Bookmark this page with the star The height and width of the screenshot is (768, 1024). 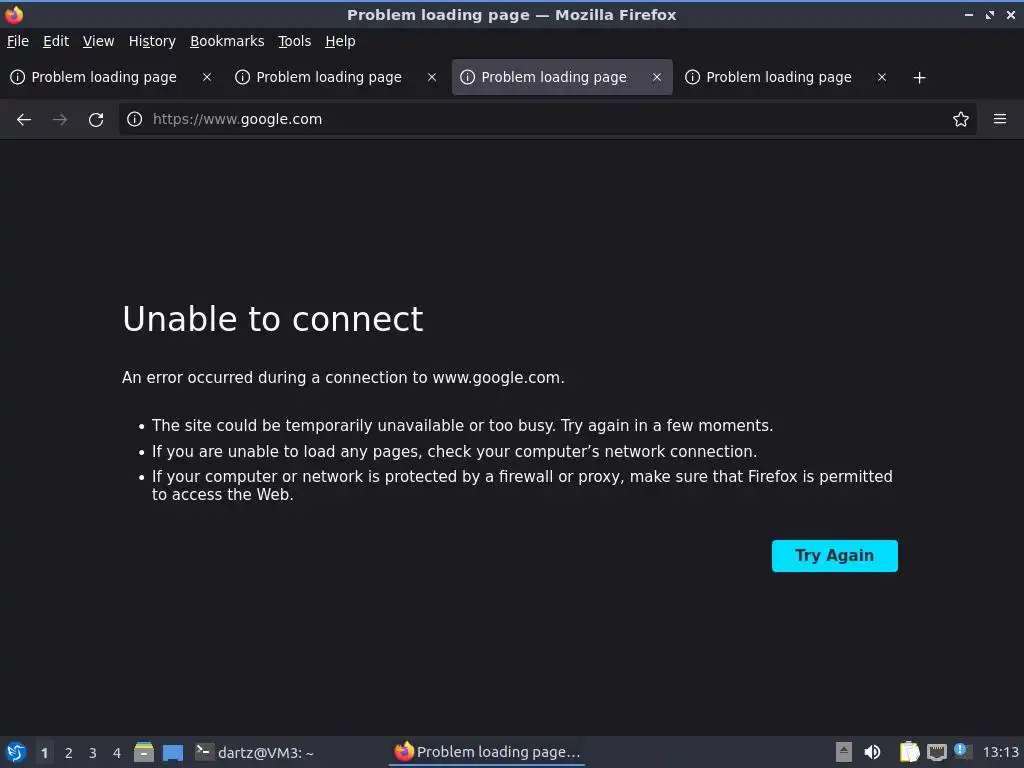(961, 119)
